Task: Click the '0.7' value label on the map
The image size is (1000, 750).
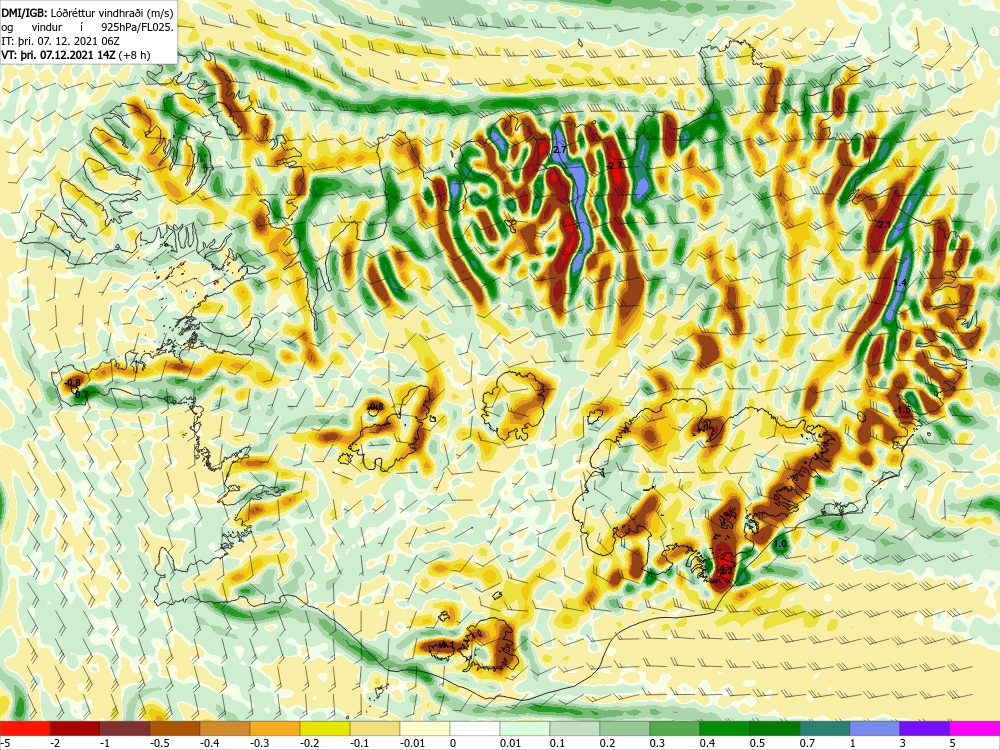Action: click(x=82, y=395)
